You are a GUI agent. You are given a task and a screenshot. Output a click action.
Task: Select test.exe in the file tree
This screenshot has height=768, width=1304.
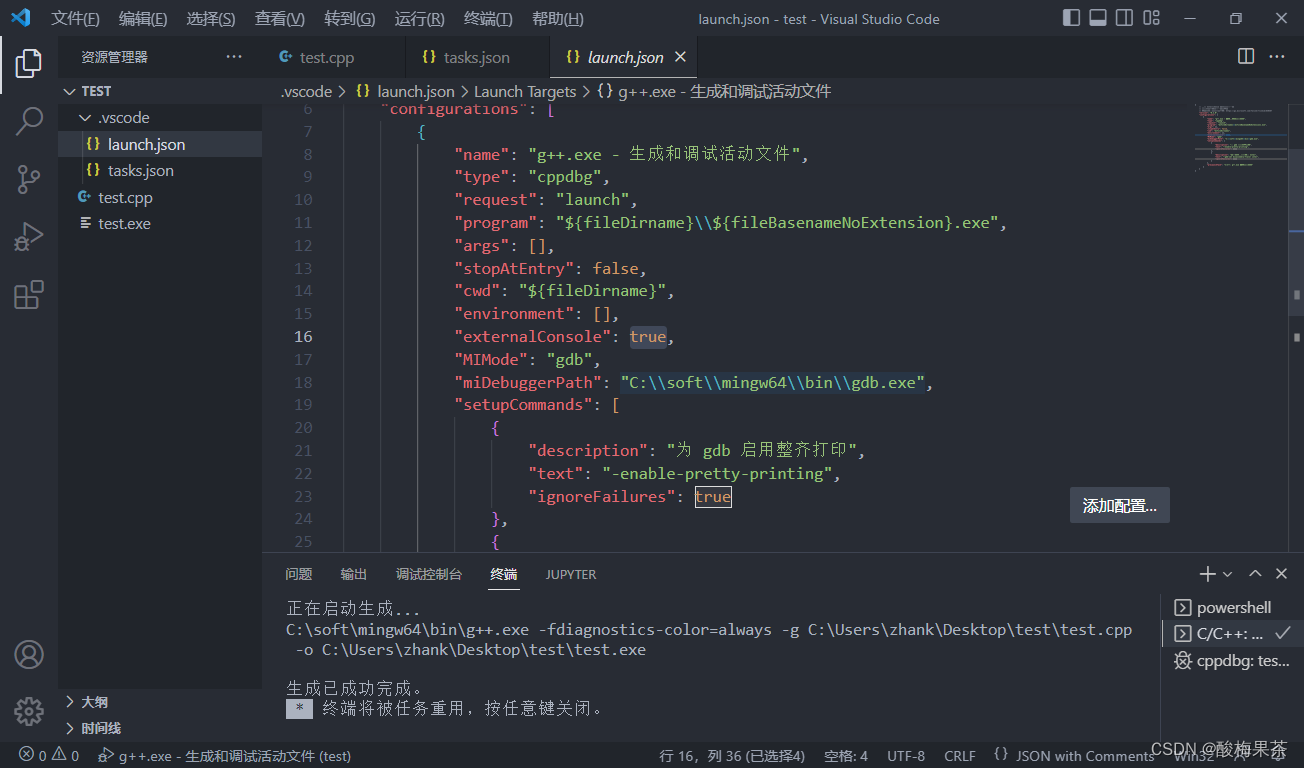click(160, 224)
